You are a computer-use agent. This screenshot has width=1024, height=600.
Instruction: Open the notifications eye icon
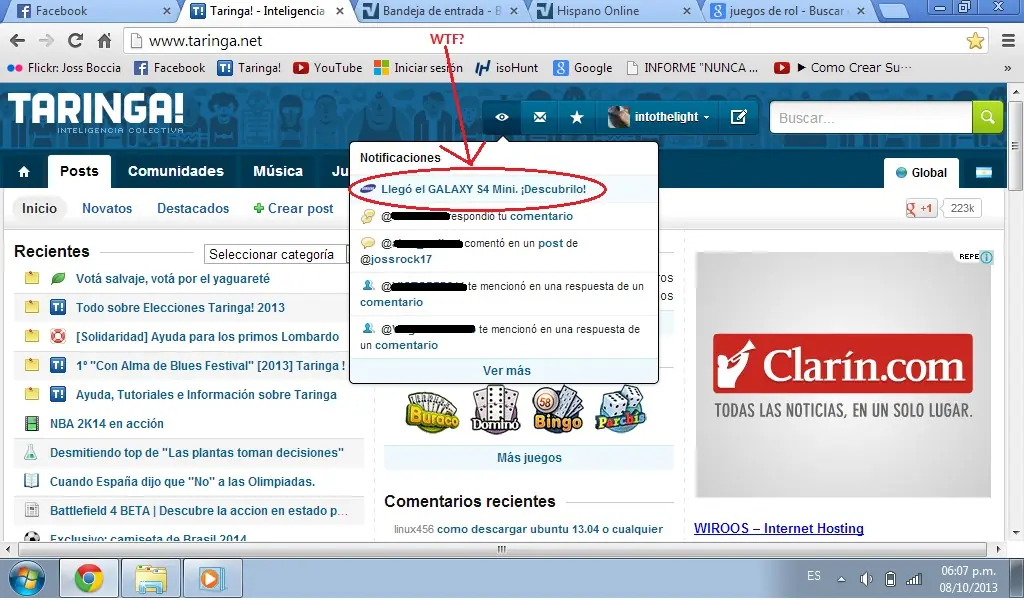click(x=502, y=118)
